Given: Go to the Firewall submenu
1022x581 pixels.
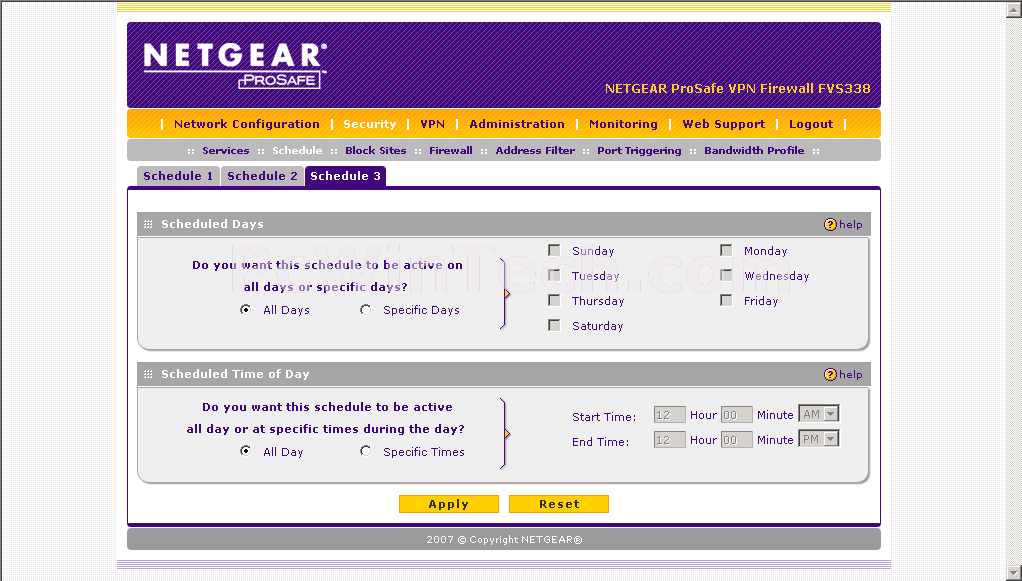Looking at the screenshot, I should pos(450,151).
